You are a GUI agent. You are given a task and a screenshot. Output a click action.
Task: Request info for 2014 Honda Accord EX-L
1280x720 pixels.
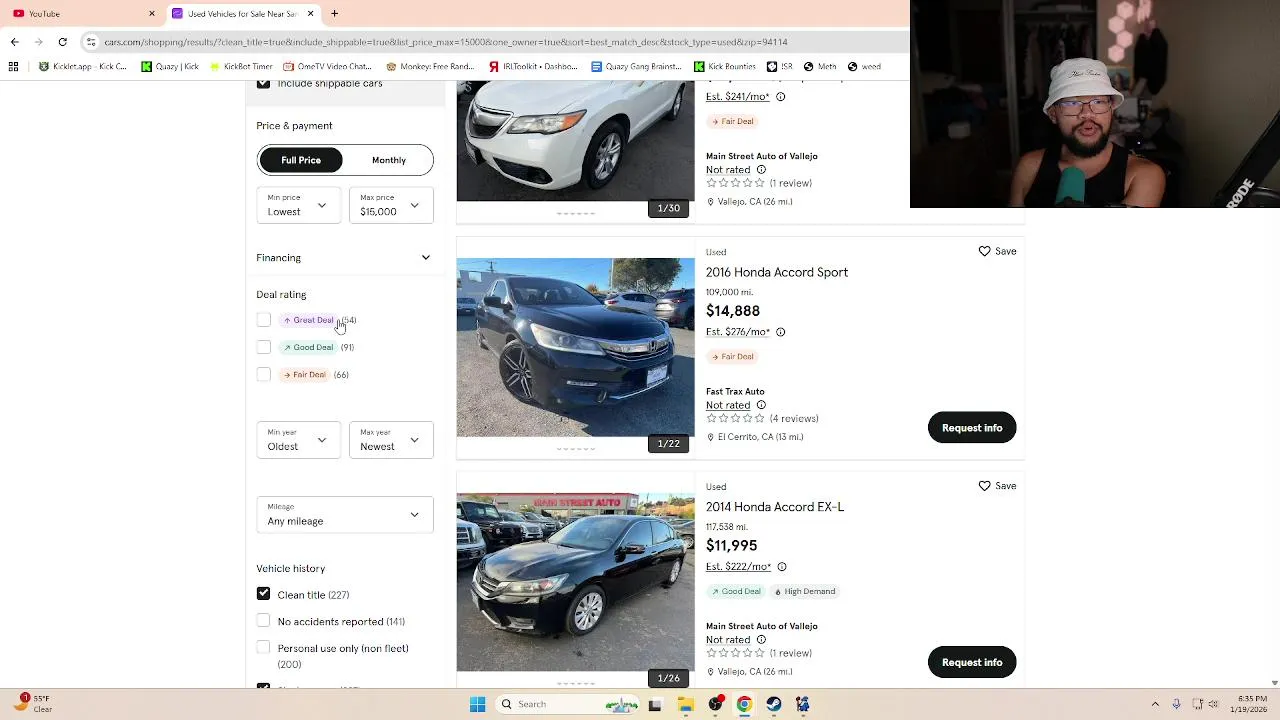point(972,662)
